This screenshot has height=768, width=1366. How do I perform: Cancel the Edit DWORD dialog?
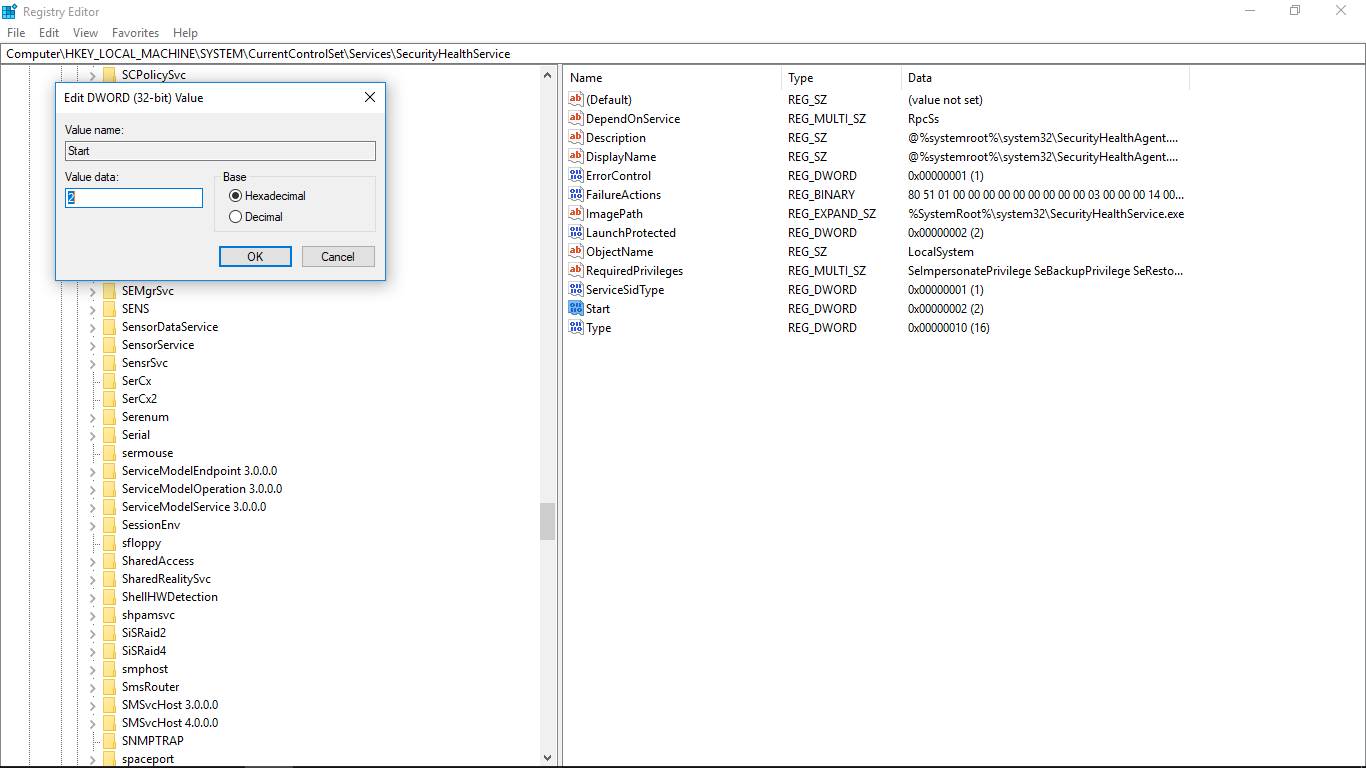point(338,257)
